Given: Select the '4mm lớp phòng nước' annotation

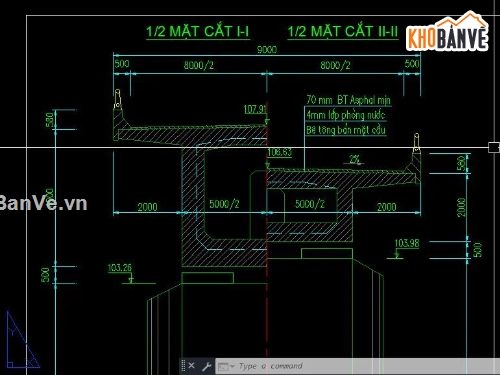Looking at the screenshot, I should [346, 115].
